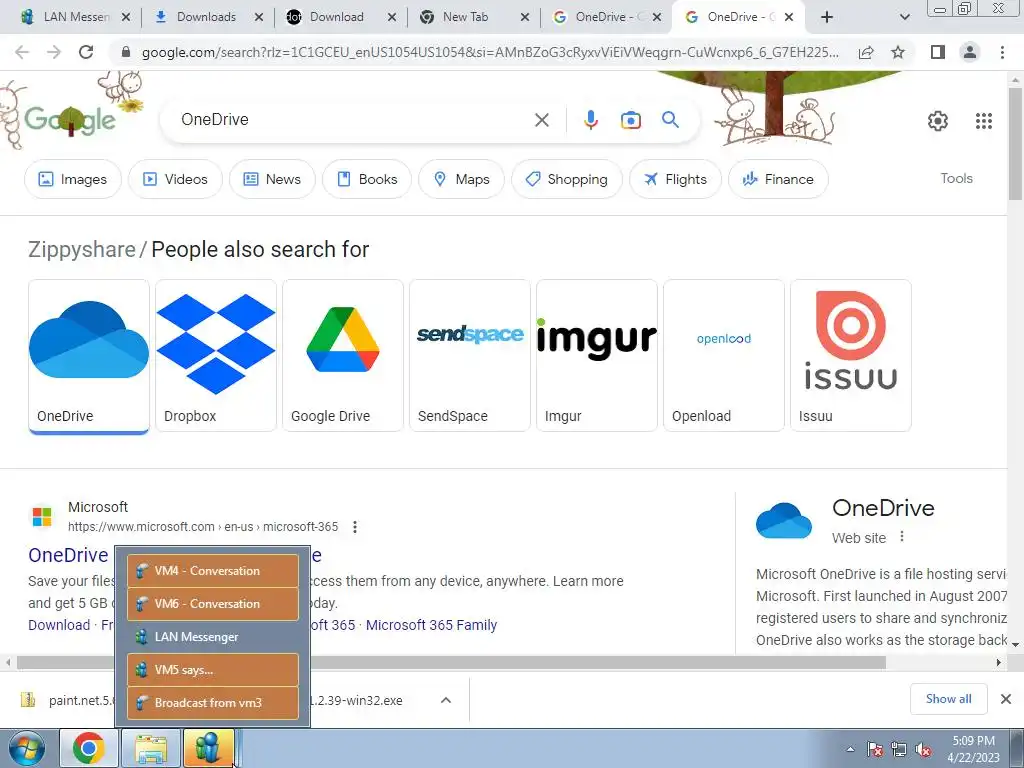Image resolution: width=1024 pixels, height=768 pixels.
Task: Open more options beside Web site label
Action: point(902,536)
